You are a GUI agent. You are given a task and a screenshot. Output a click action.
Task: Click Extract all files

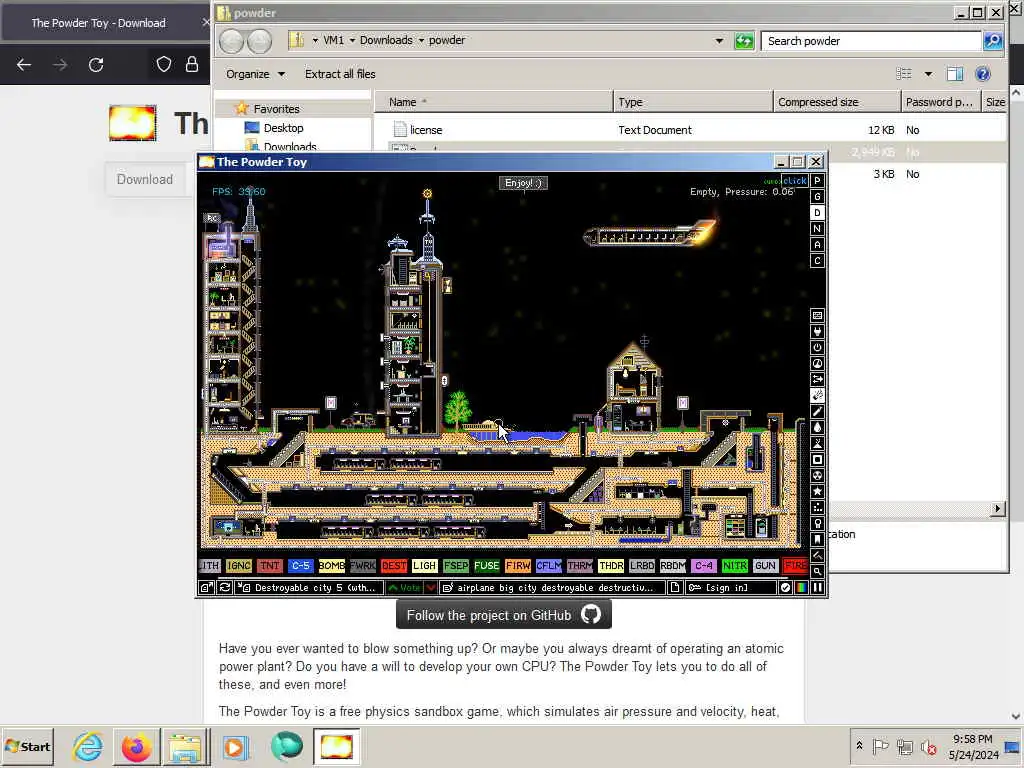pyautogui.click(x=340, y=74)
